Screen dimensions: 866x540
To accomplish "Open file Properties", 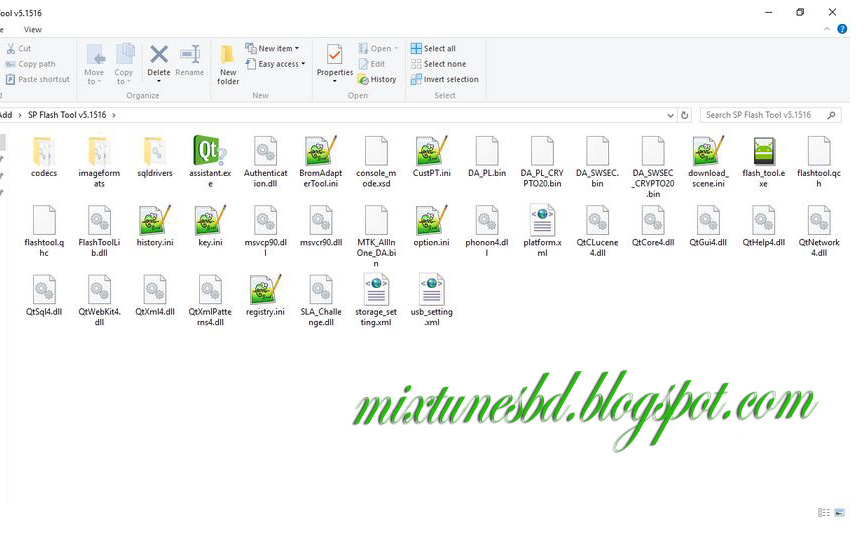I will coord(335,63).
